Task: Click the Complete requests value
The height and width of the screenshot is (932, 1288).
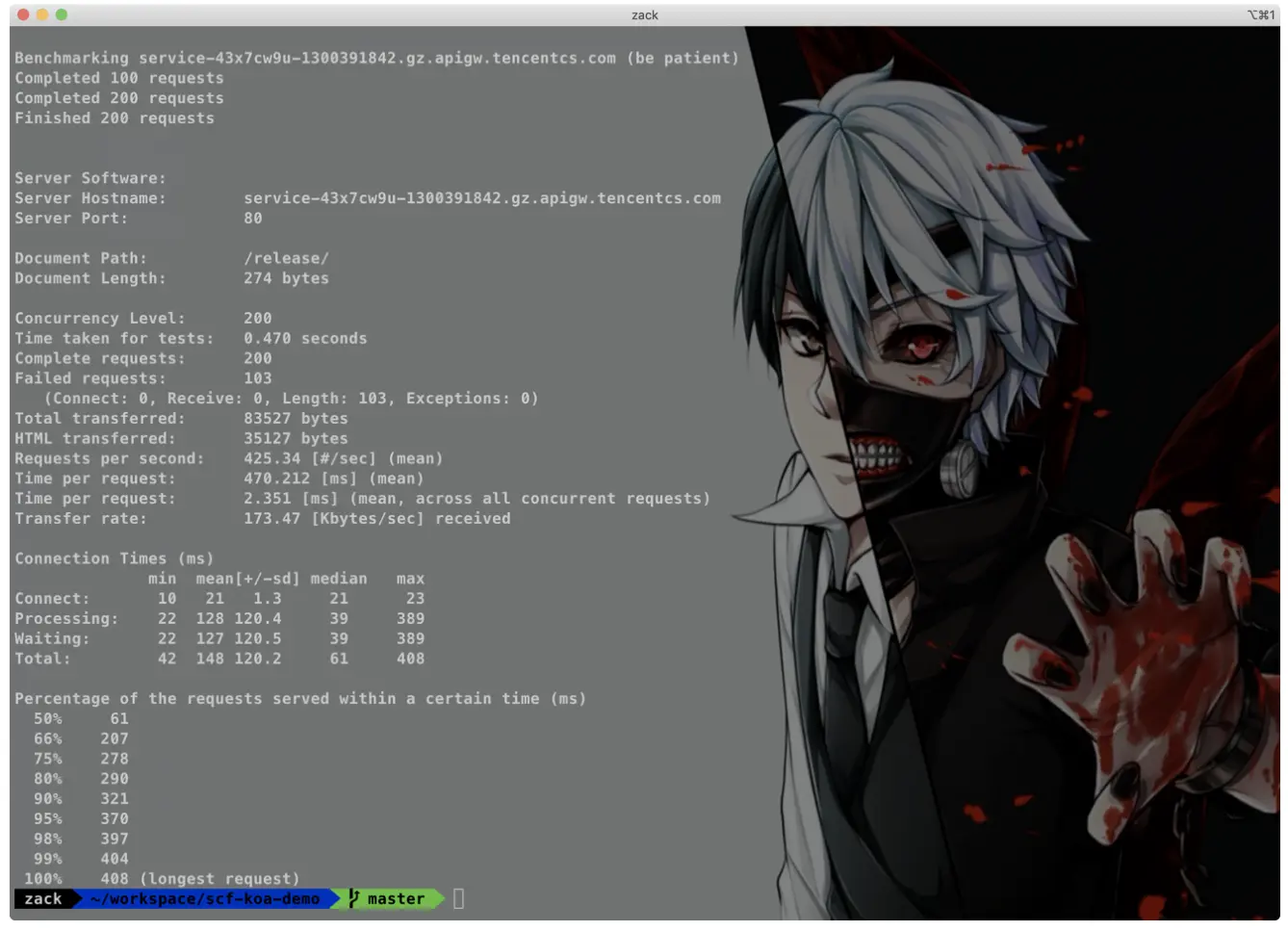Action: (x=258, y=358)
